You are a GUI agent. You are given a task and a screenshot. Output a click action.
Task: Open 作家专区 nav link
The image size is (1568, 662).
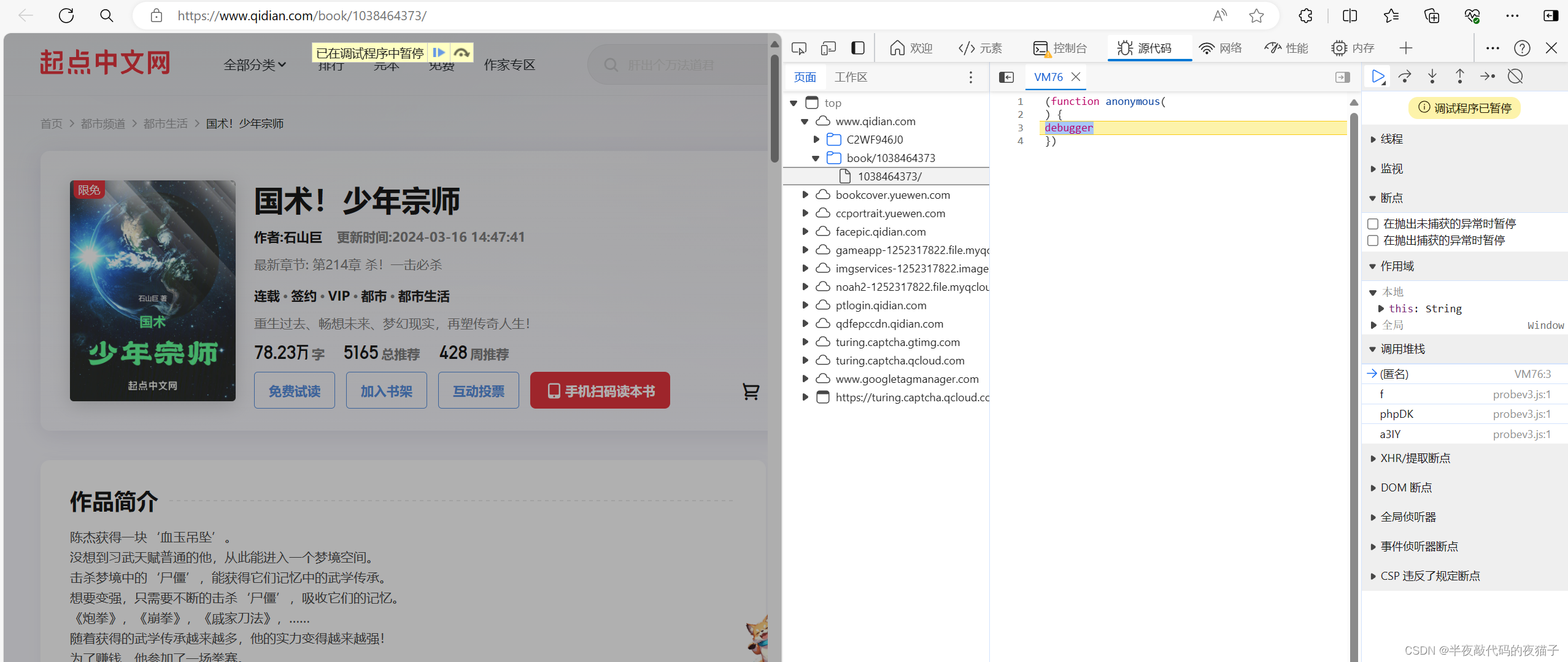pyautogui.click(x=509, y=64)
